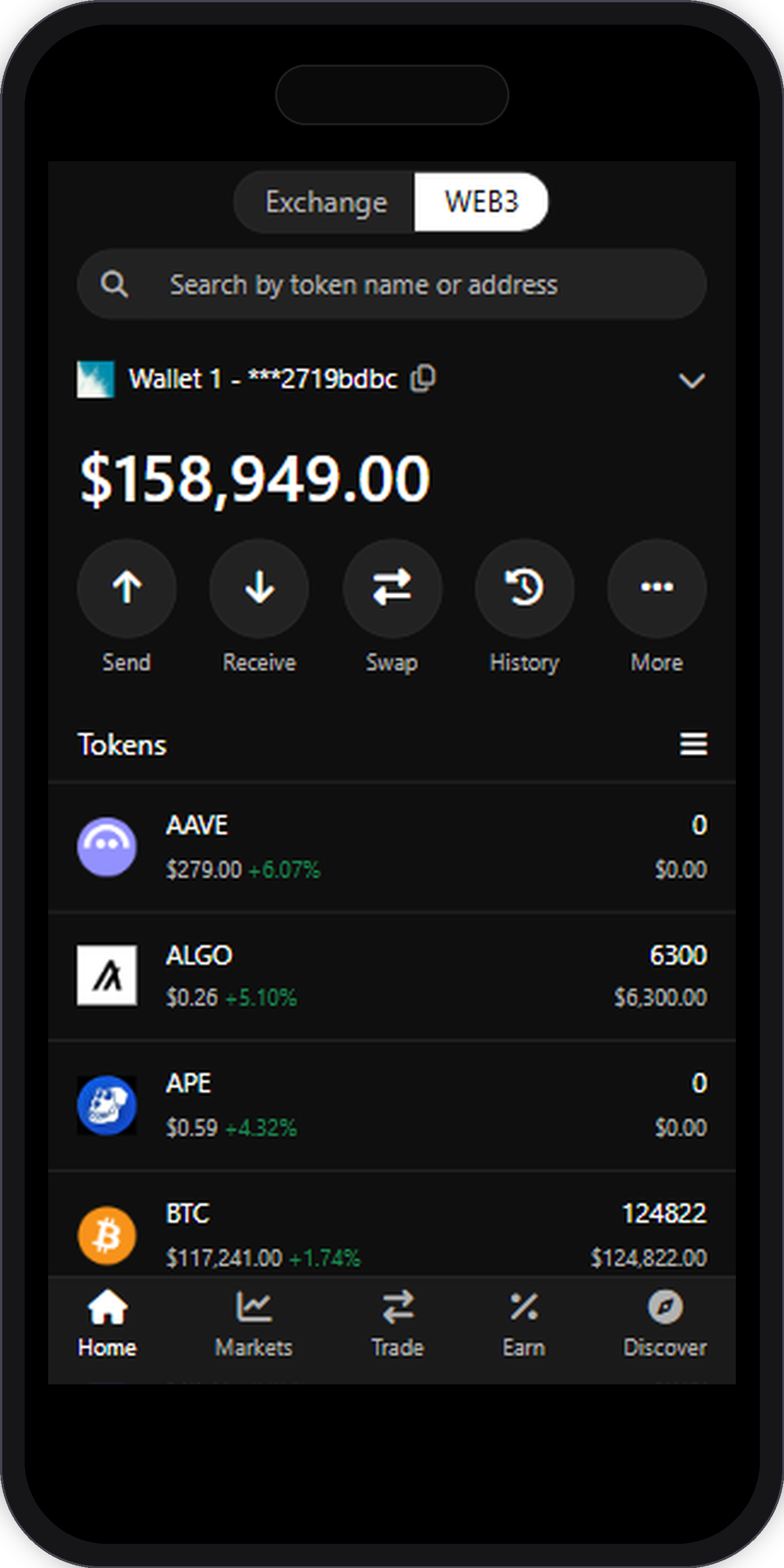Open the Tokens list menu icon
This screenshot has width=784, height=1568.
(693, 744)
